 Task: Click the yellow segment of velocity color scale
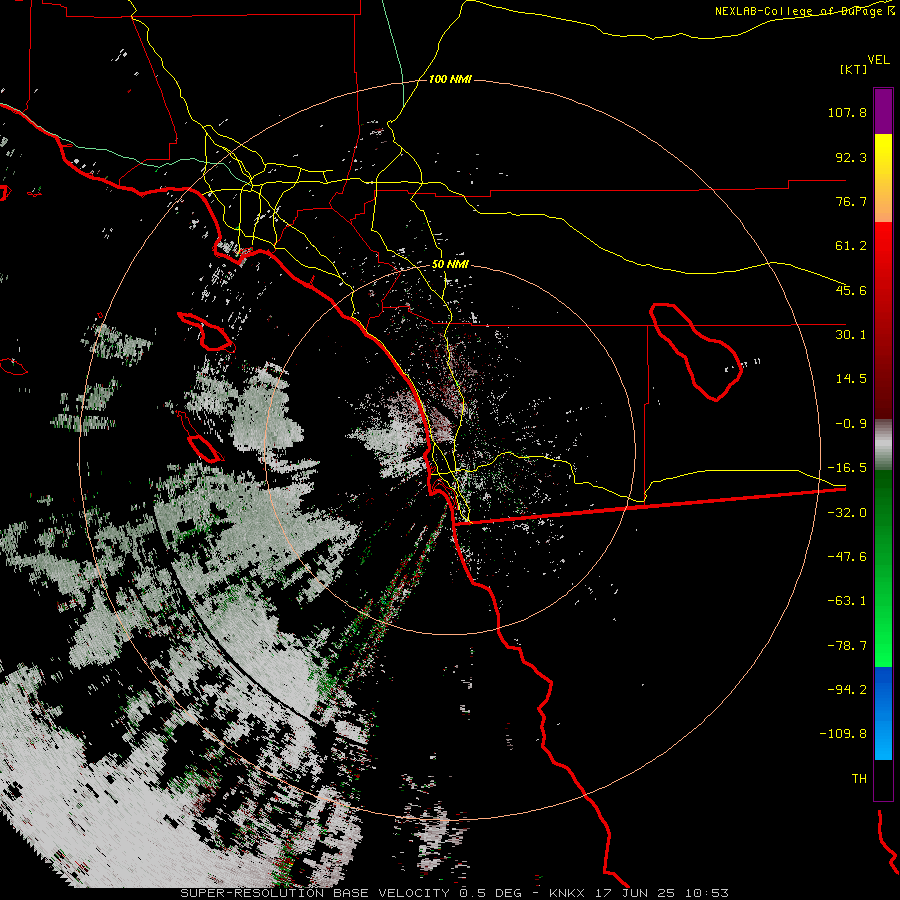pos(883,178)
